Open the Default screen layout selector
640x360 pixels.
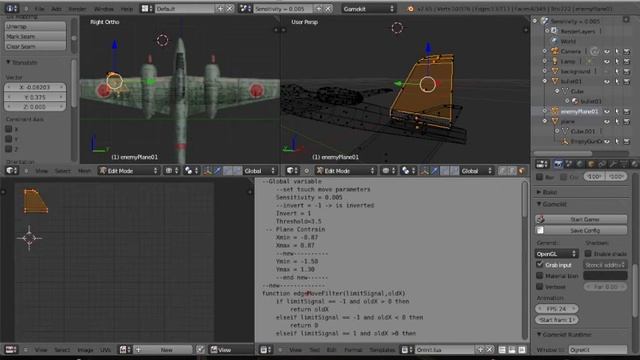[x=147, y=8]
